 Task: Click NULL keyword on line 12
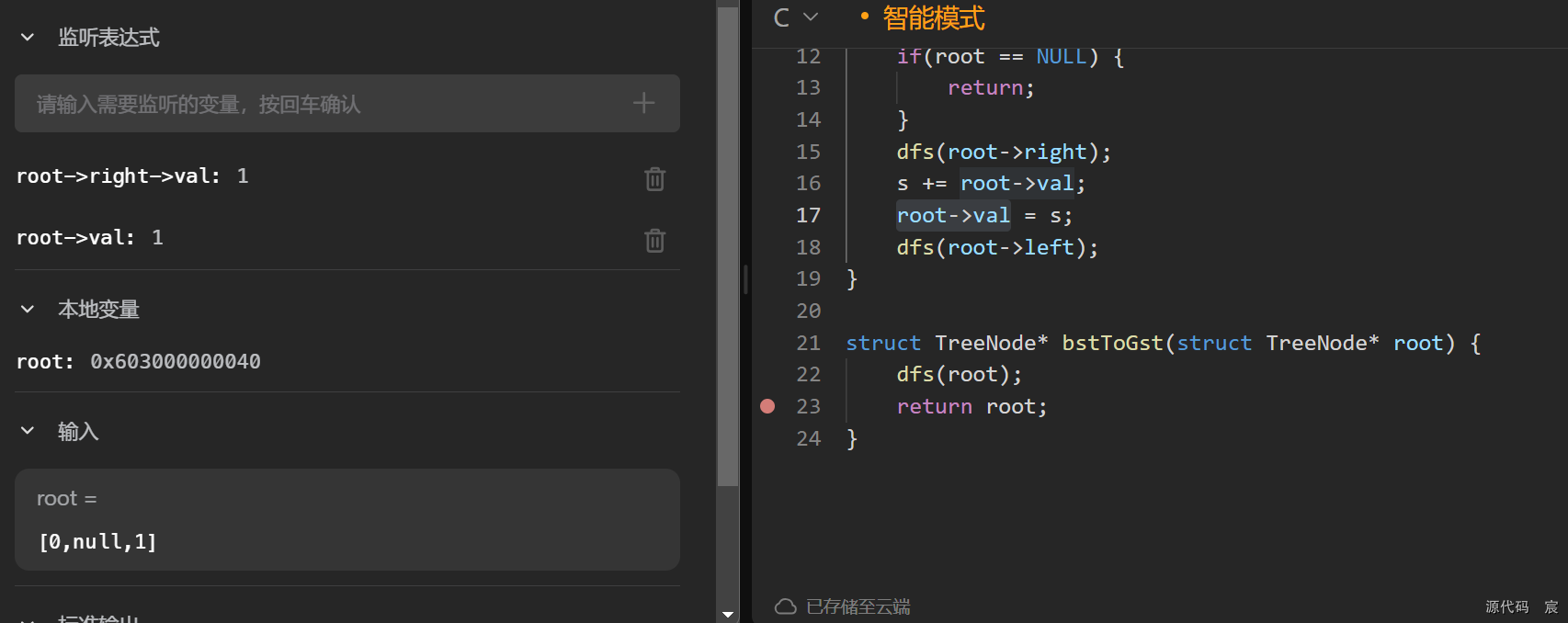pos(1062,56)
